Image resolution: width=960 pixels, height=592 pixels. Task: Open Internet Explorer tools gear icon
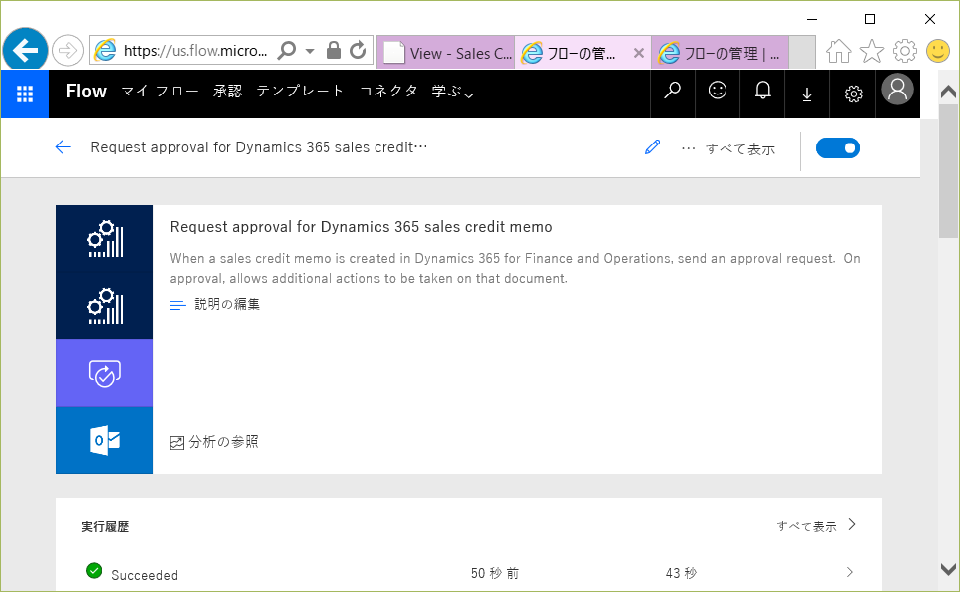(x=905, y=51)
